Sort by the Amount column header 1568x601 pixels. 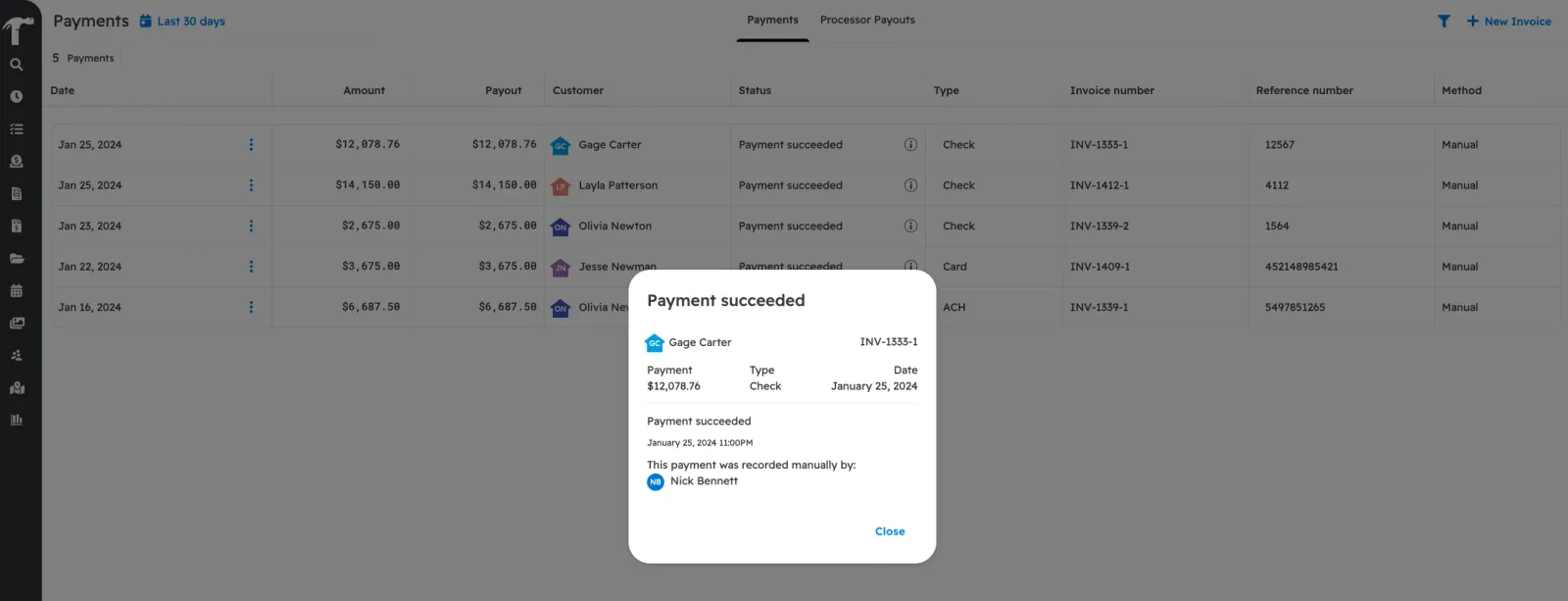364,90
